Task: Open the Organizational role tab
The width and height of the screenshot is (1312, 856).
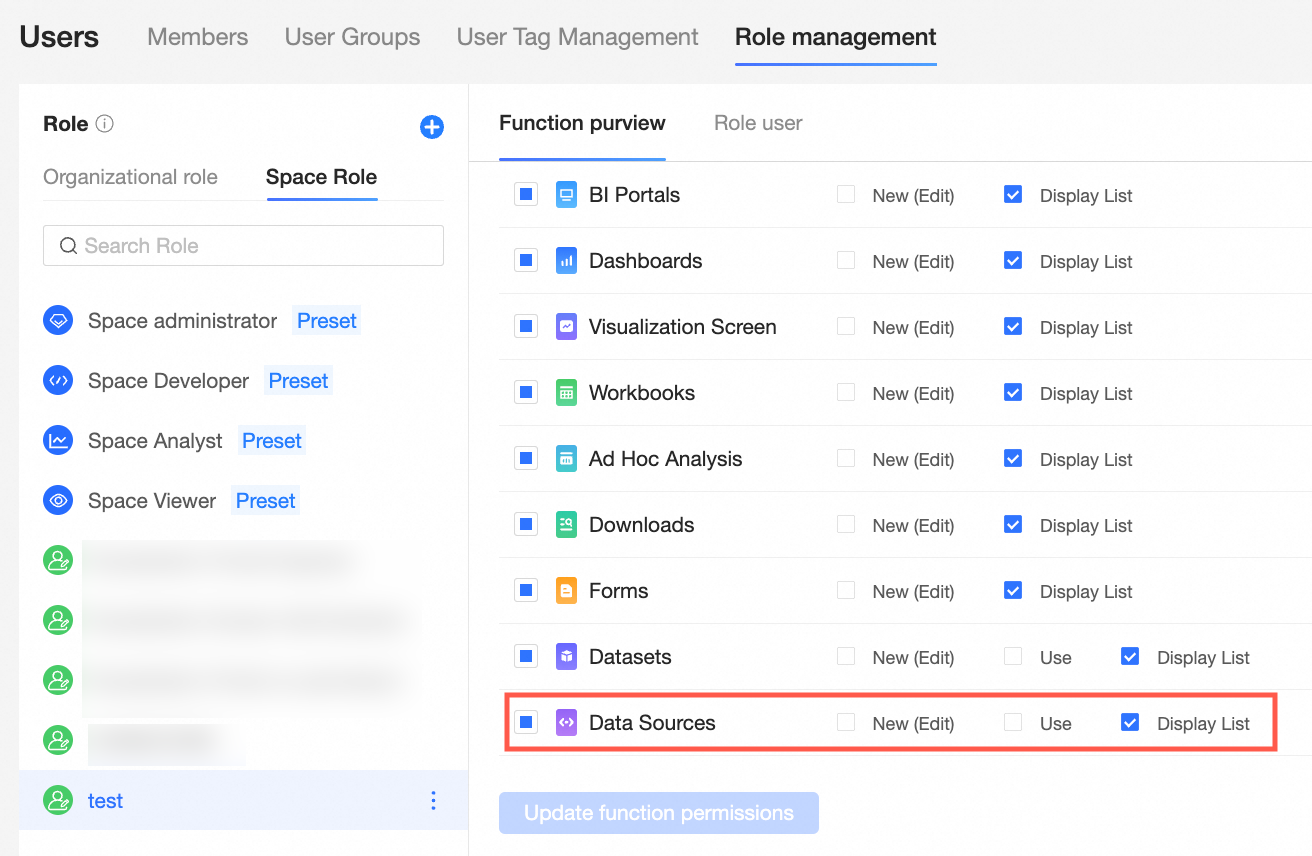Action: [130, 177]
